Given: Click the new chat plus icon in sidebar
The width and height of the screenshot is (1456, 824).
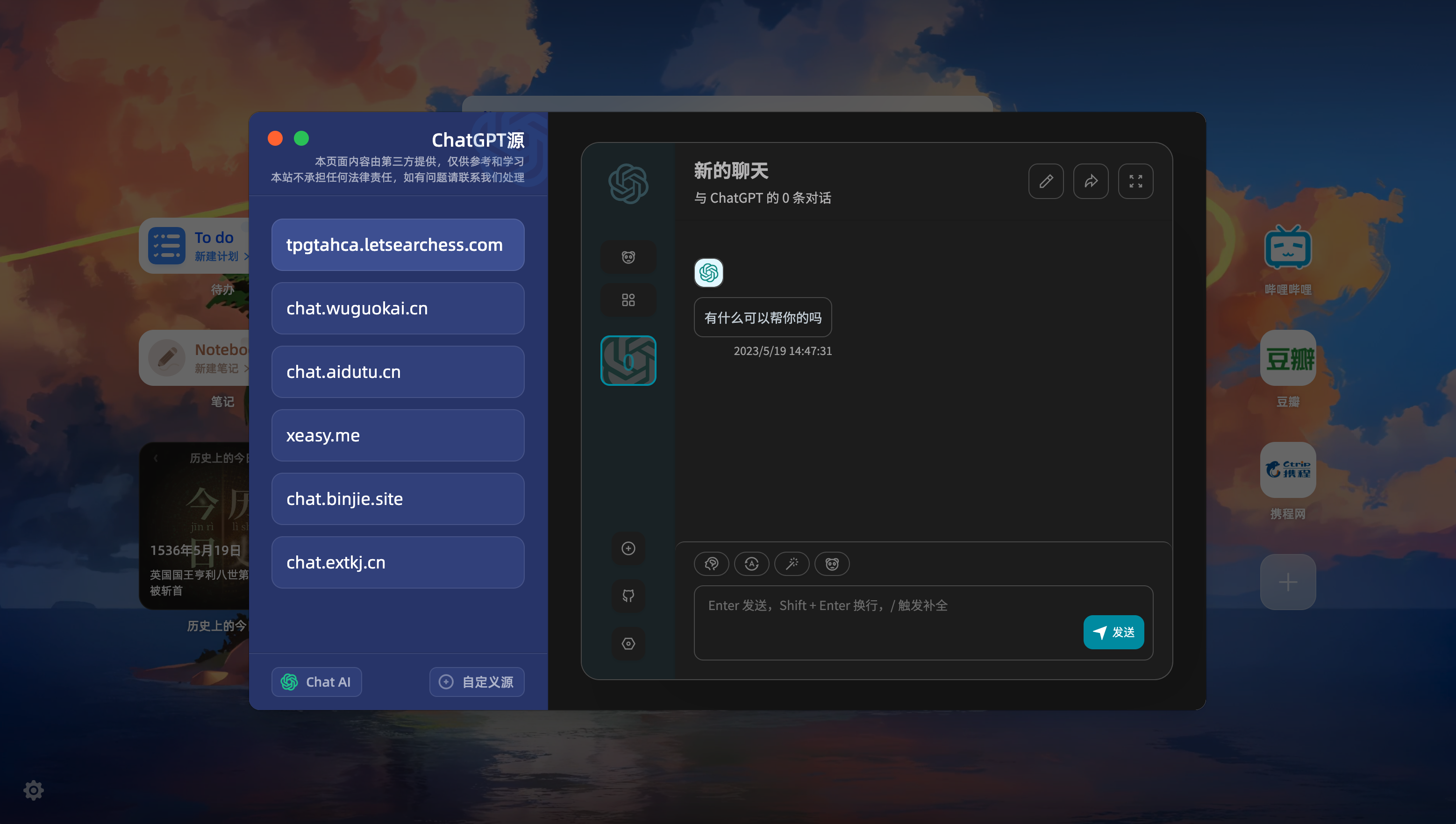Looking at the screenshot, I should pos(628,548).
